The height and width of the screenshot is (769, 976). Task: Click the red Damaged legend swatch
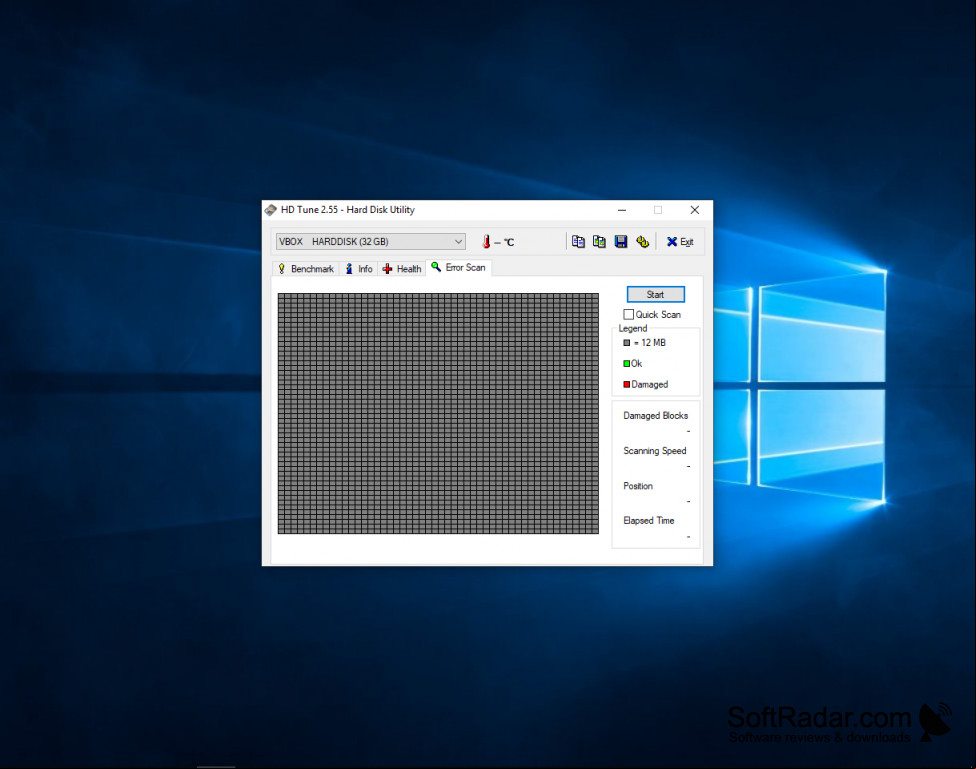pyautogui.click(x=626, y=385)
